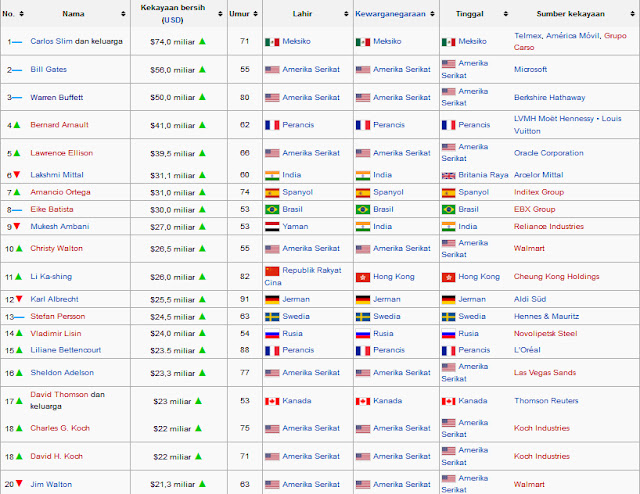Screen dimensions: 640x494
Task: Open the Las Vegas Sands link
Action: pyautogui.click(x=545, y=372)
